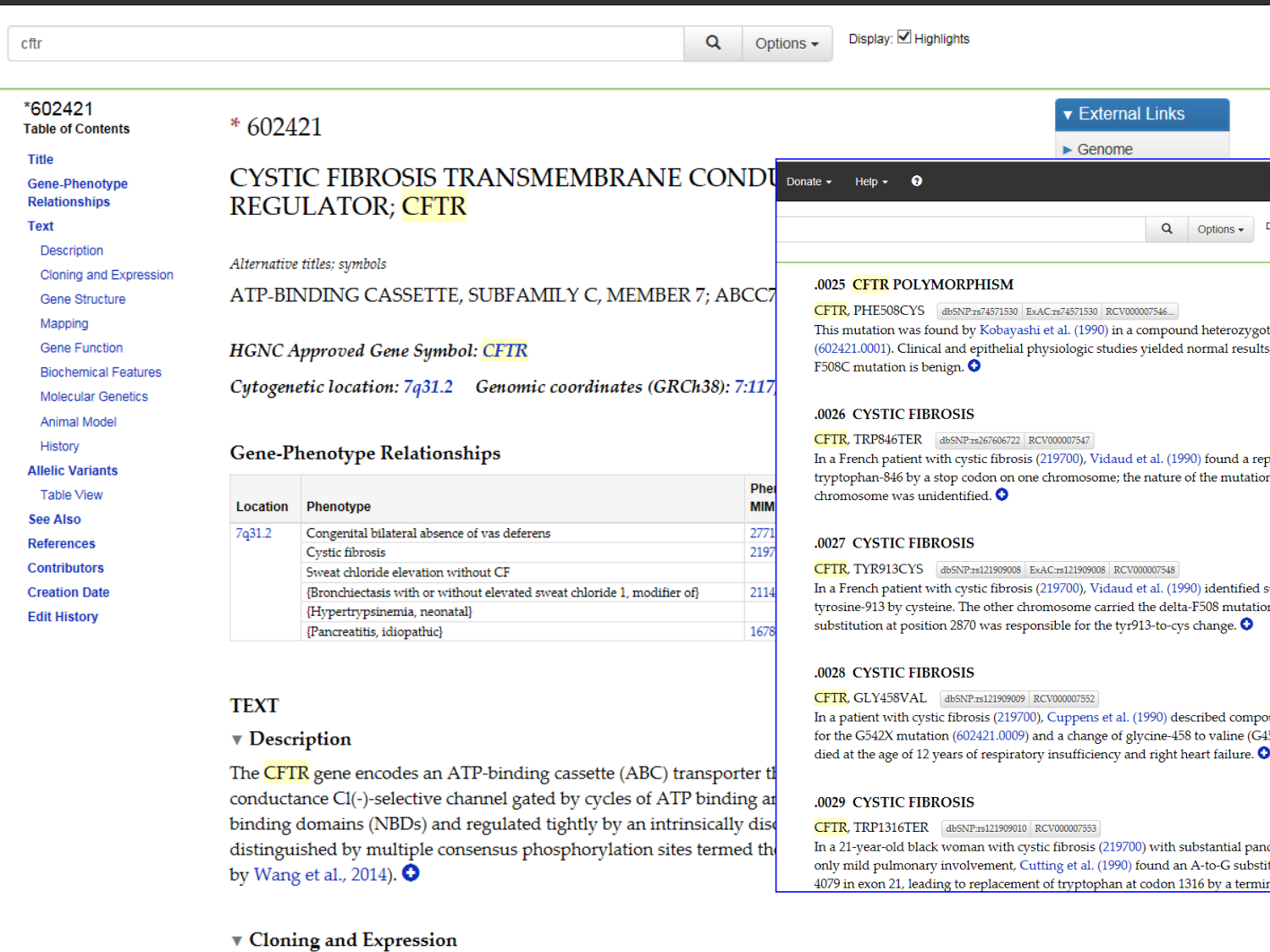The image size is (1270, 952).
Task: Open the main Options dropdown
Action: coord(787,43)
